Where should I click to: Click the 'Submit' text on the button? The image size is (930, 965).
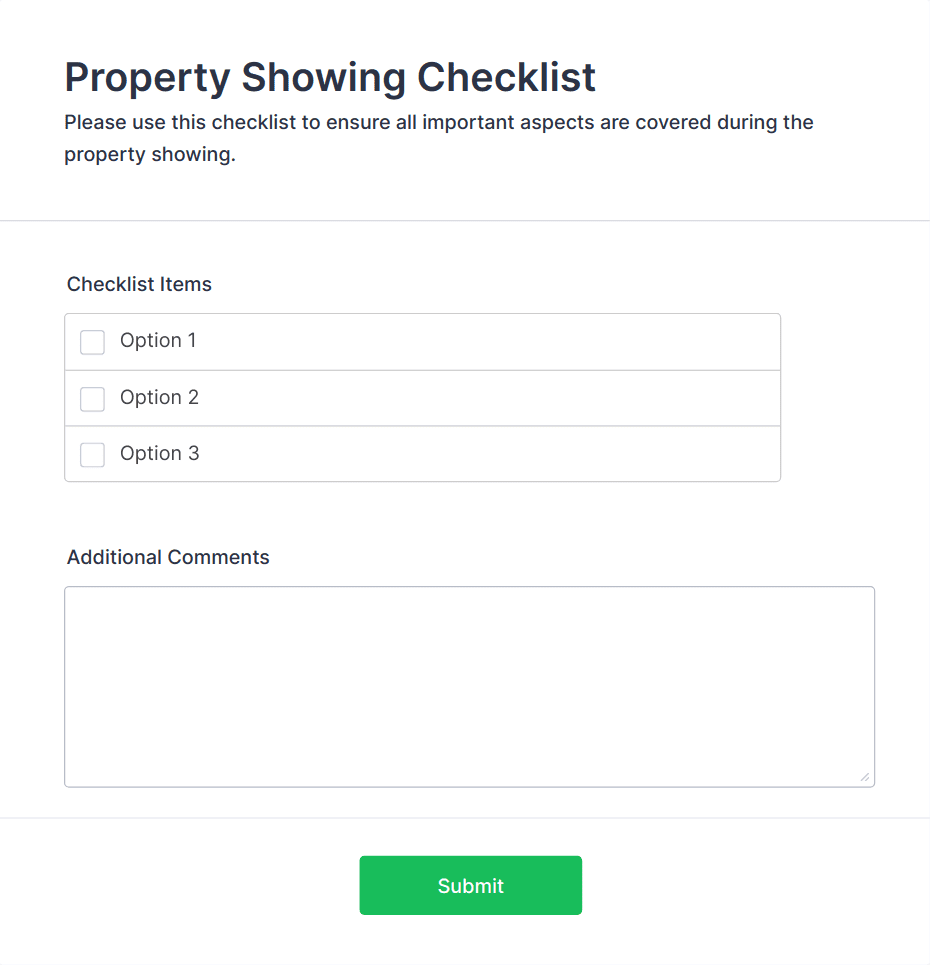[470, 886]
